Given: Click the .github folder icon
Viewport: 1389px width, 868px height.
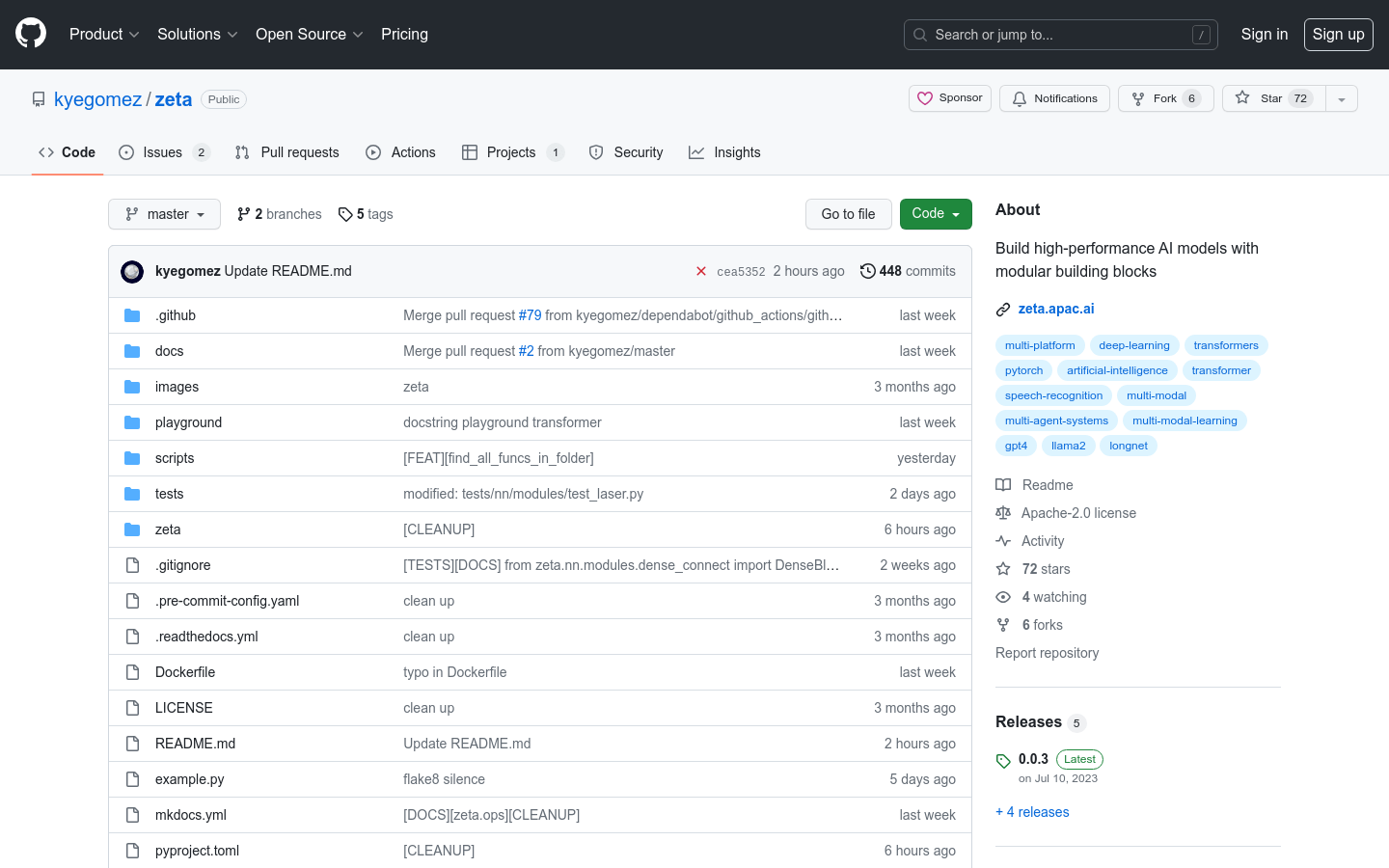Looking at the screenshot, I should click(x=132, y=315).
